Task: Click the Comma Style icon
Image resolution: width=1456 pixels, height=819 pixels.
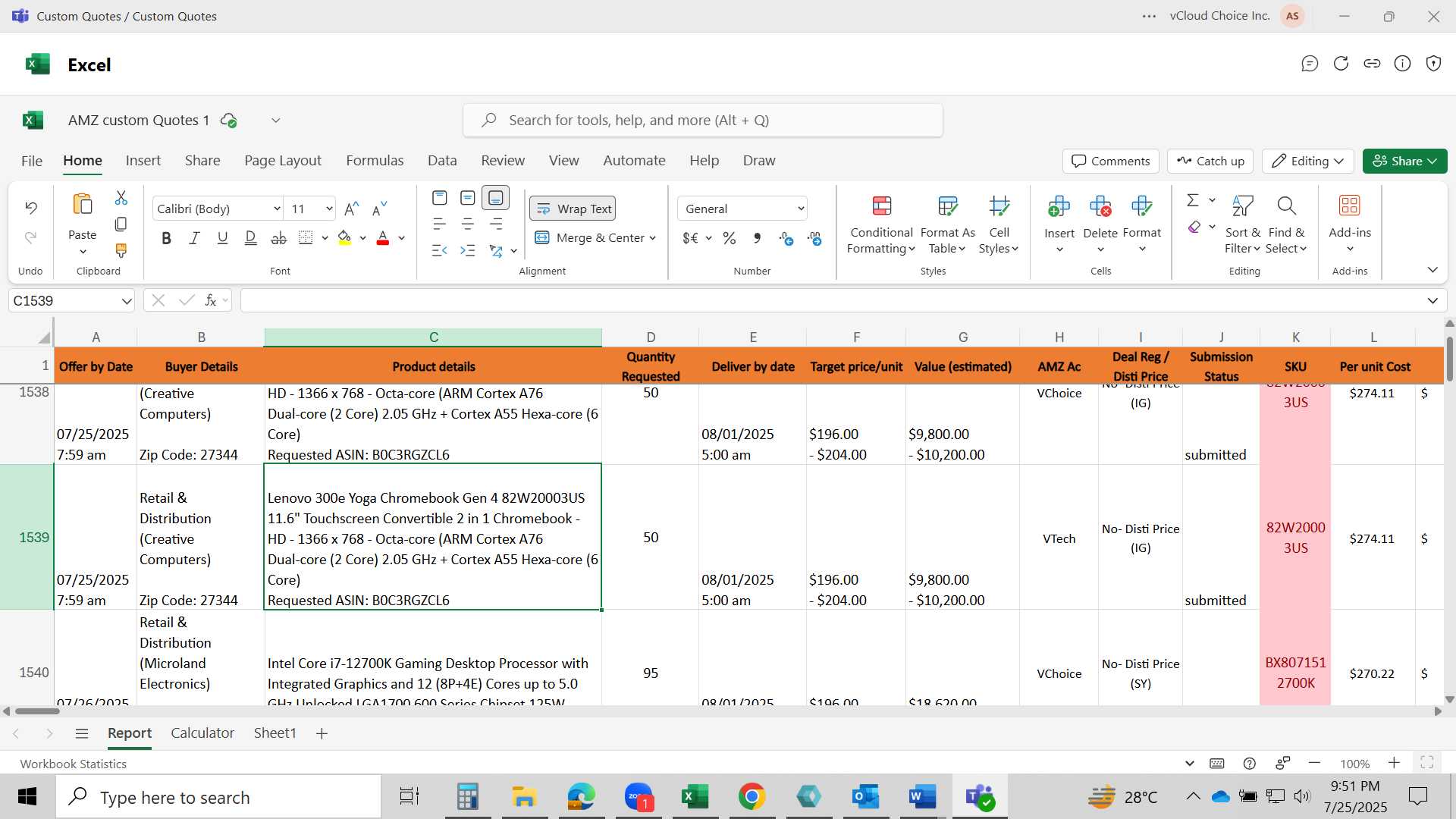Action: click(x=757, y=238)
